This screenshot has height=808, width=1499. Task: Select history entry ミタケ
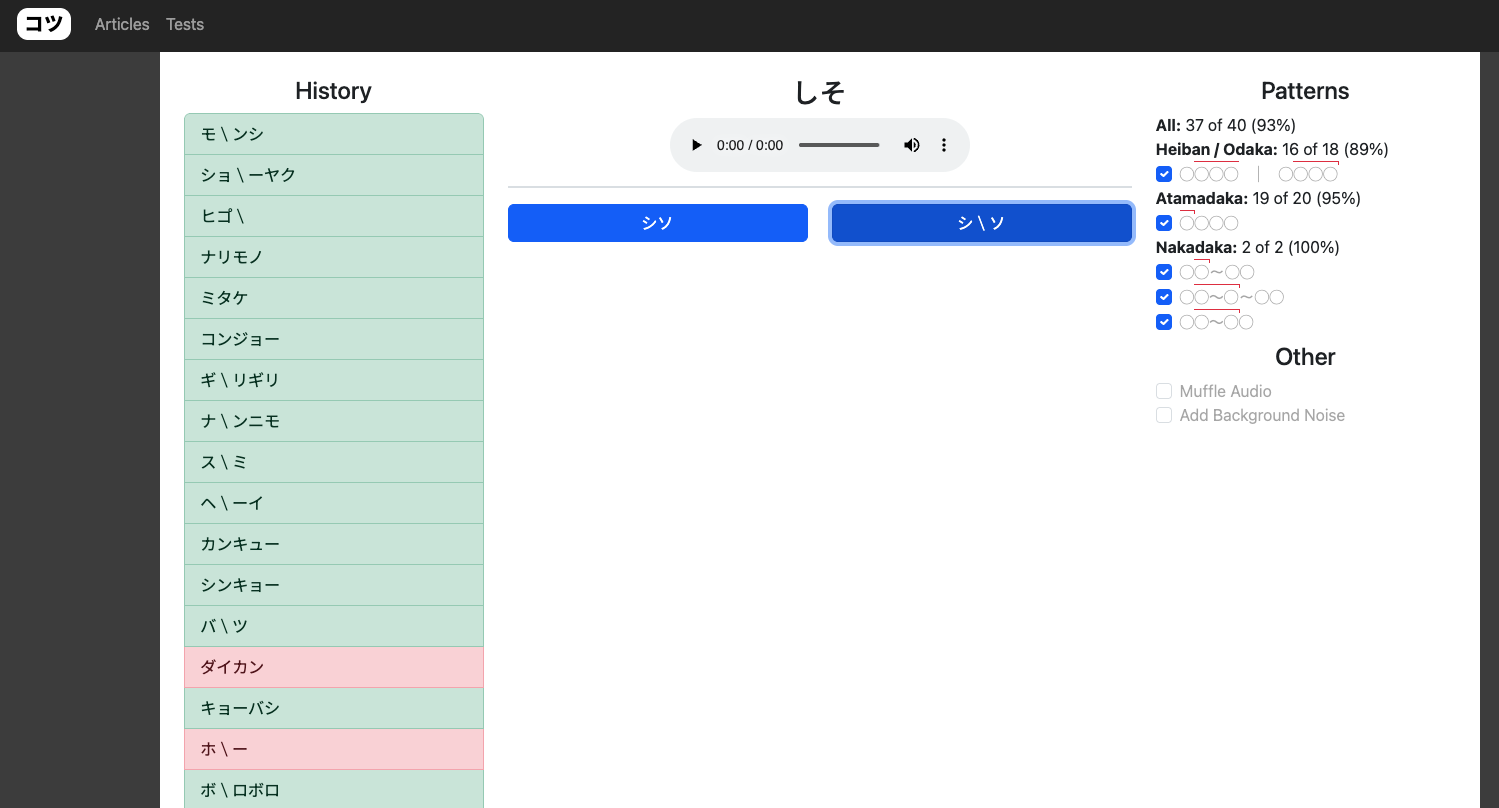coord(334,298)
